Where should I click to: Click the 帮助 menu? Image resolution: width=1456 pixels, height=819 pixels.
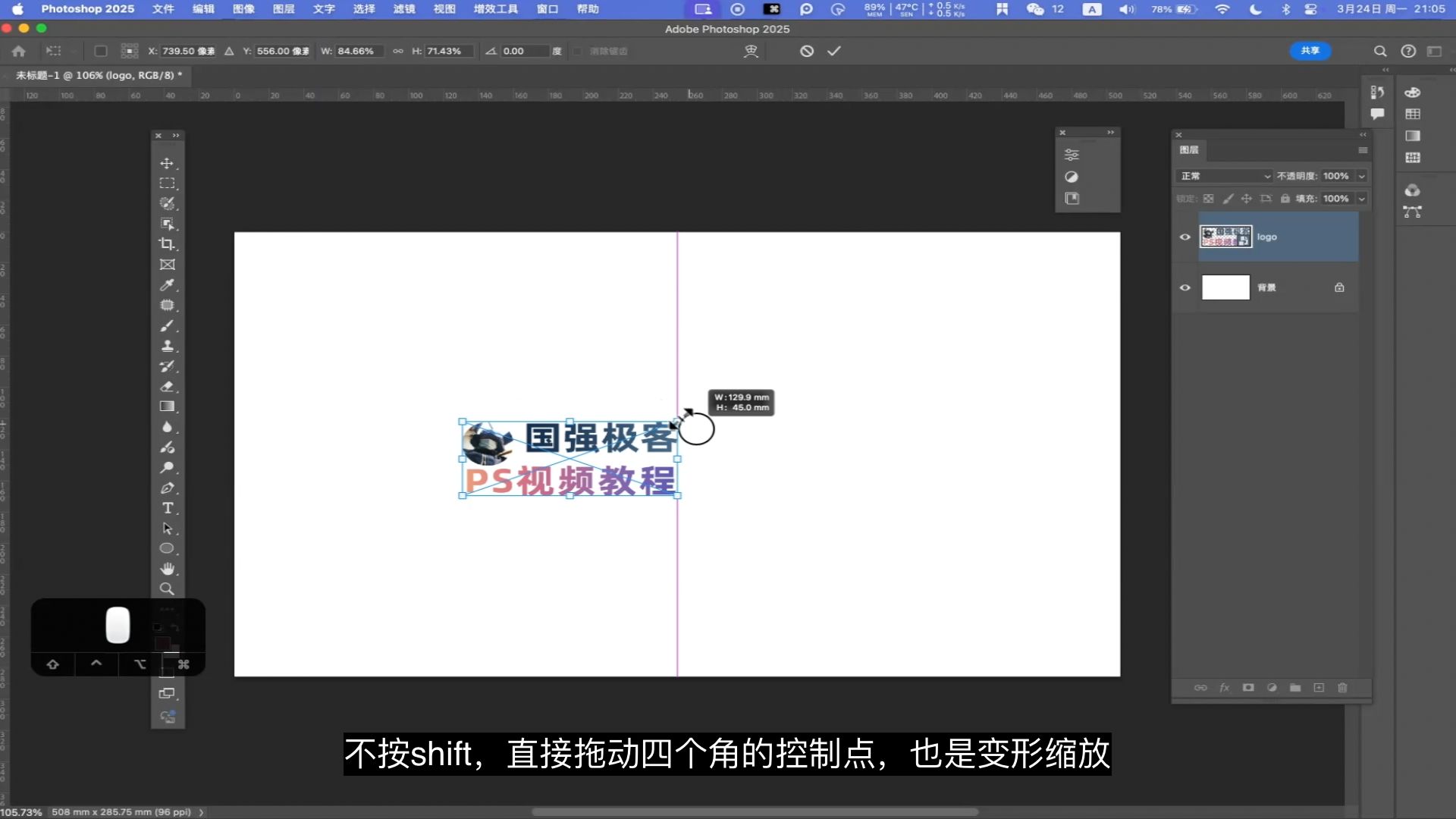click(588, 9)
